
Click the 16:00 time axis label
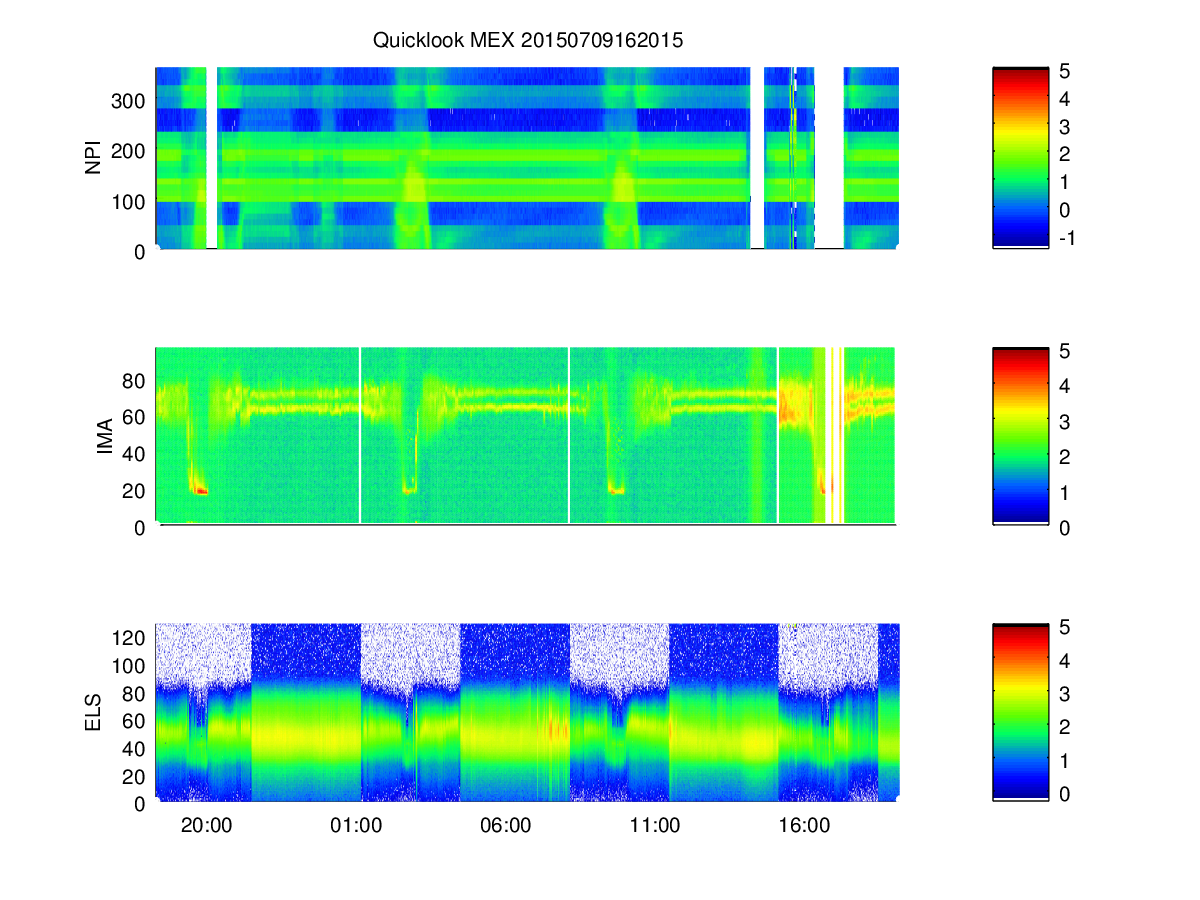(804, 826)
